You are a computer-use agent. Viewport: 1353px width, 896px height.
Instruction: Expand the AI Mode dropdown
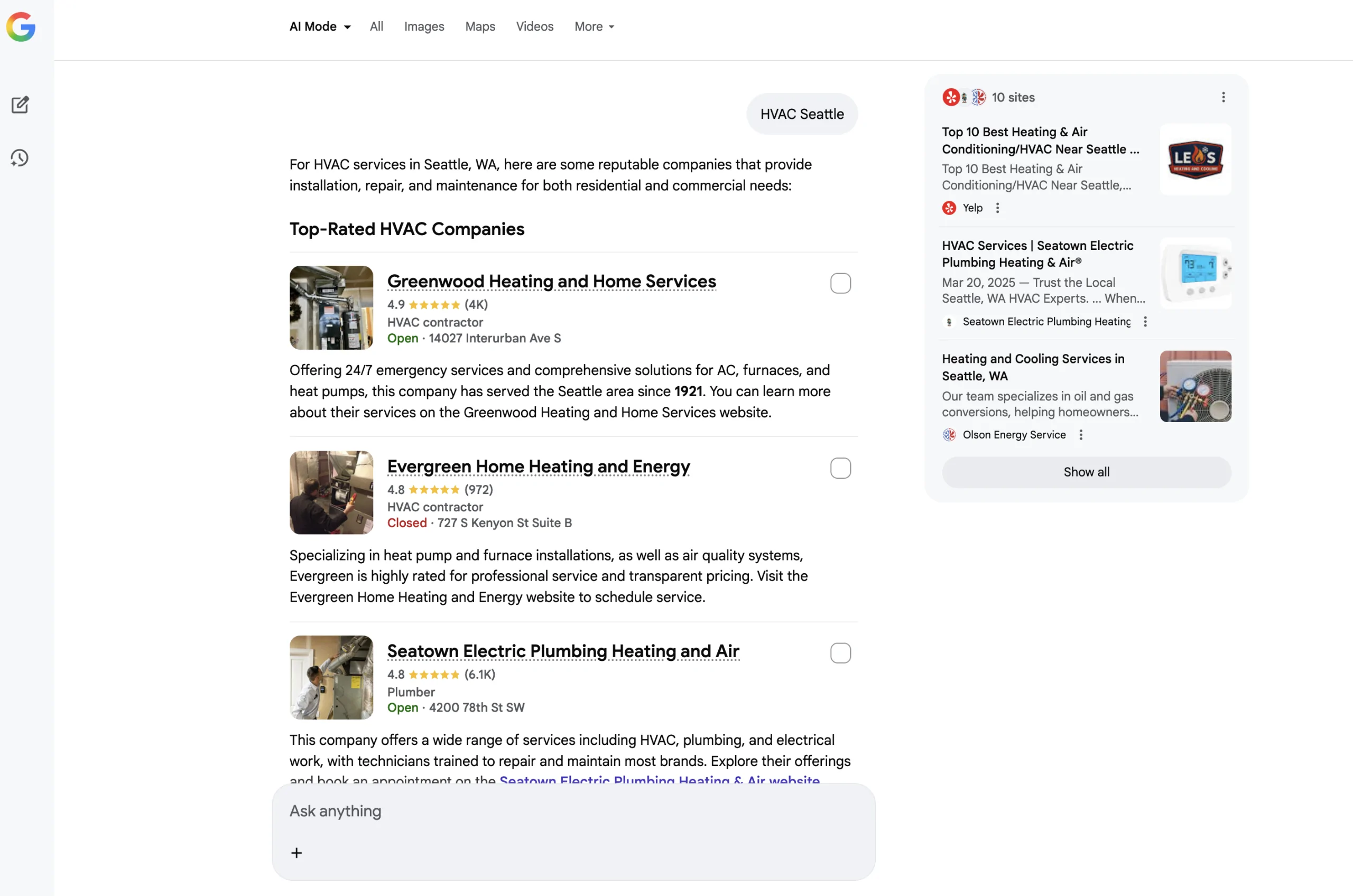(320, 26)
